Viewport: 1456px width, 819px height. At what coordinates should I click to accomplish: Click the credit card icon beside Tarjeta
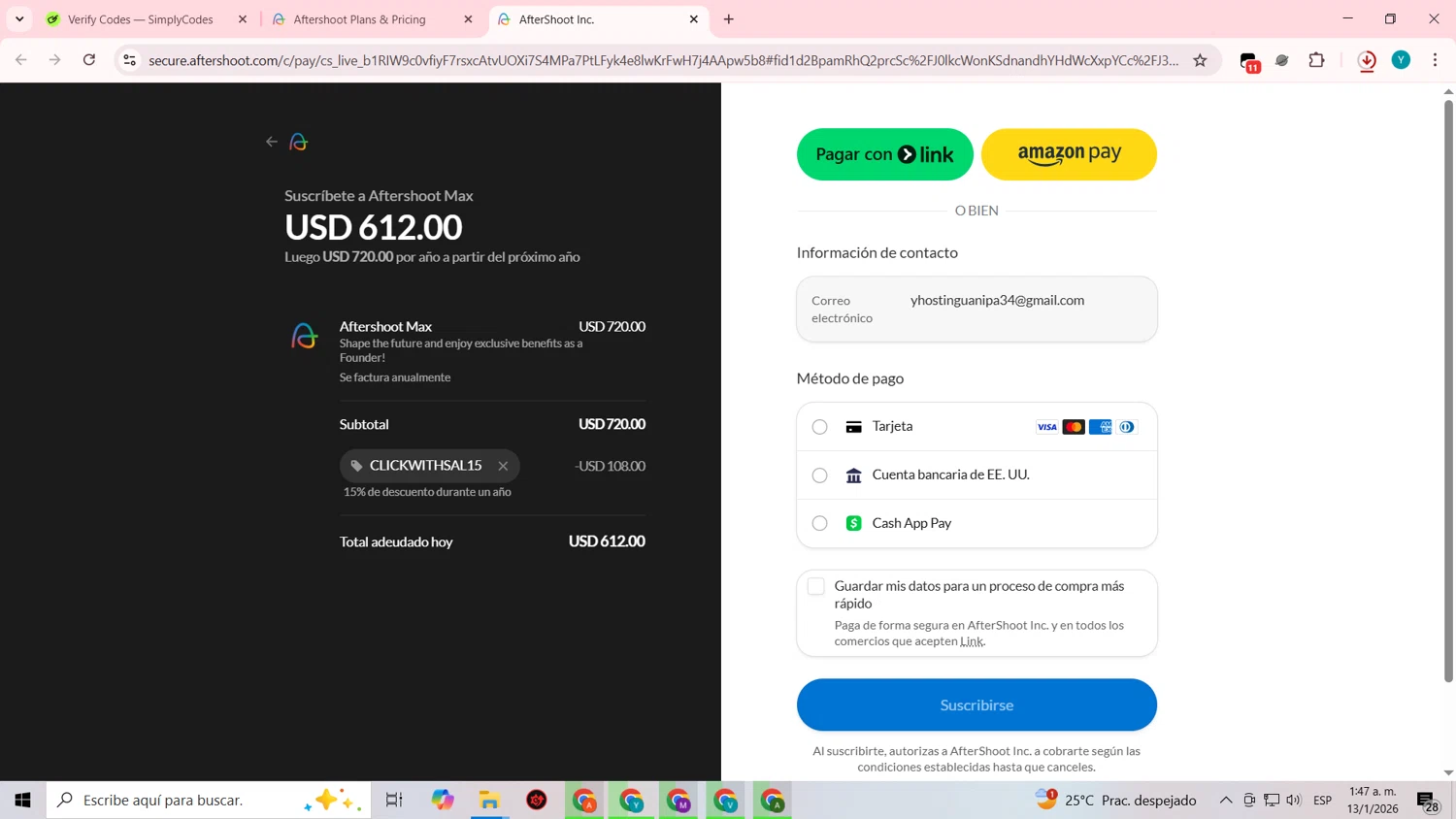click(x=854, y=427)
